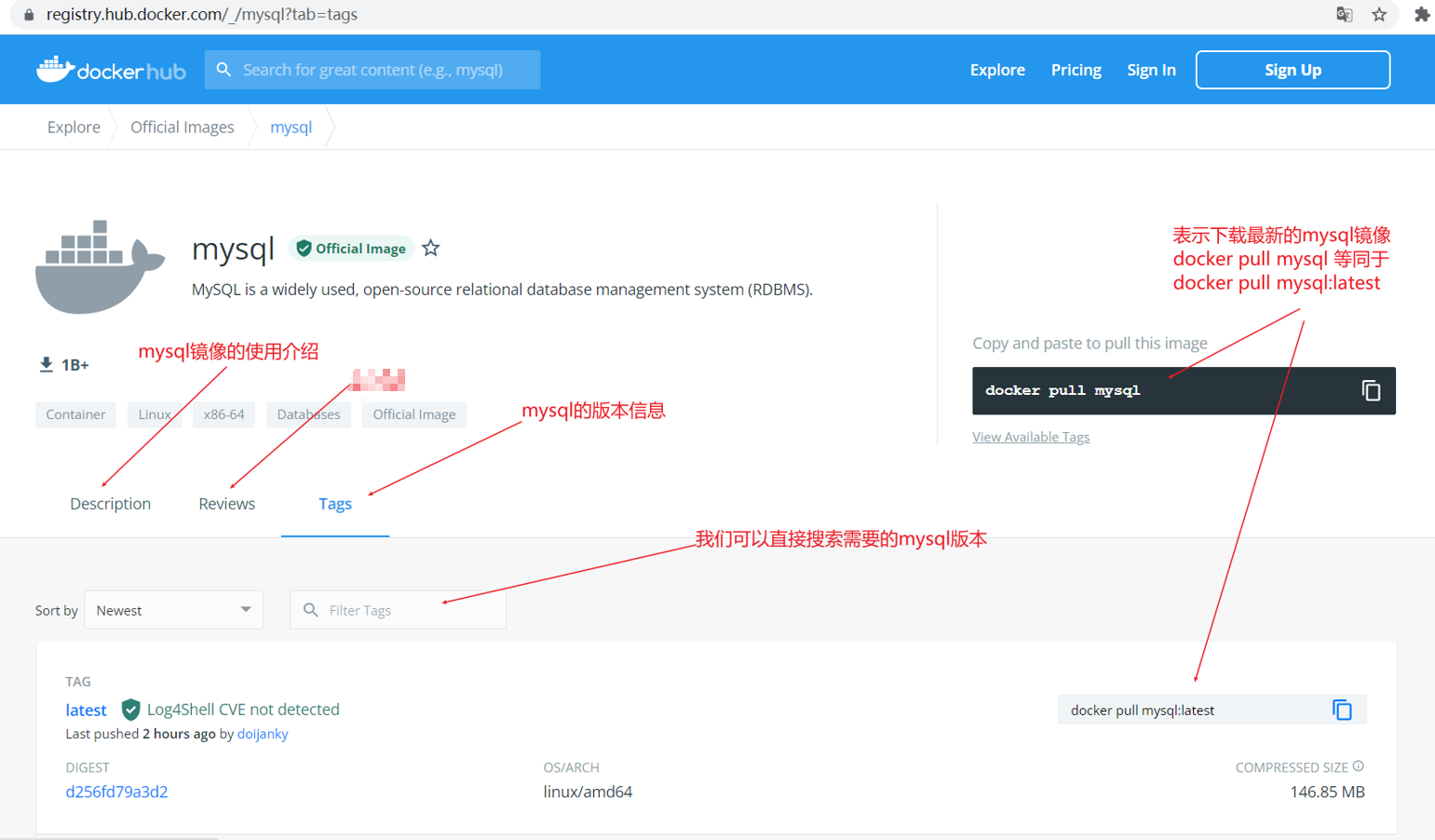
Task: Switch to the Description tab
Action: pyautogui.click(x=110, y=504)
